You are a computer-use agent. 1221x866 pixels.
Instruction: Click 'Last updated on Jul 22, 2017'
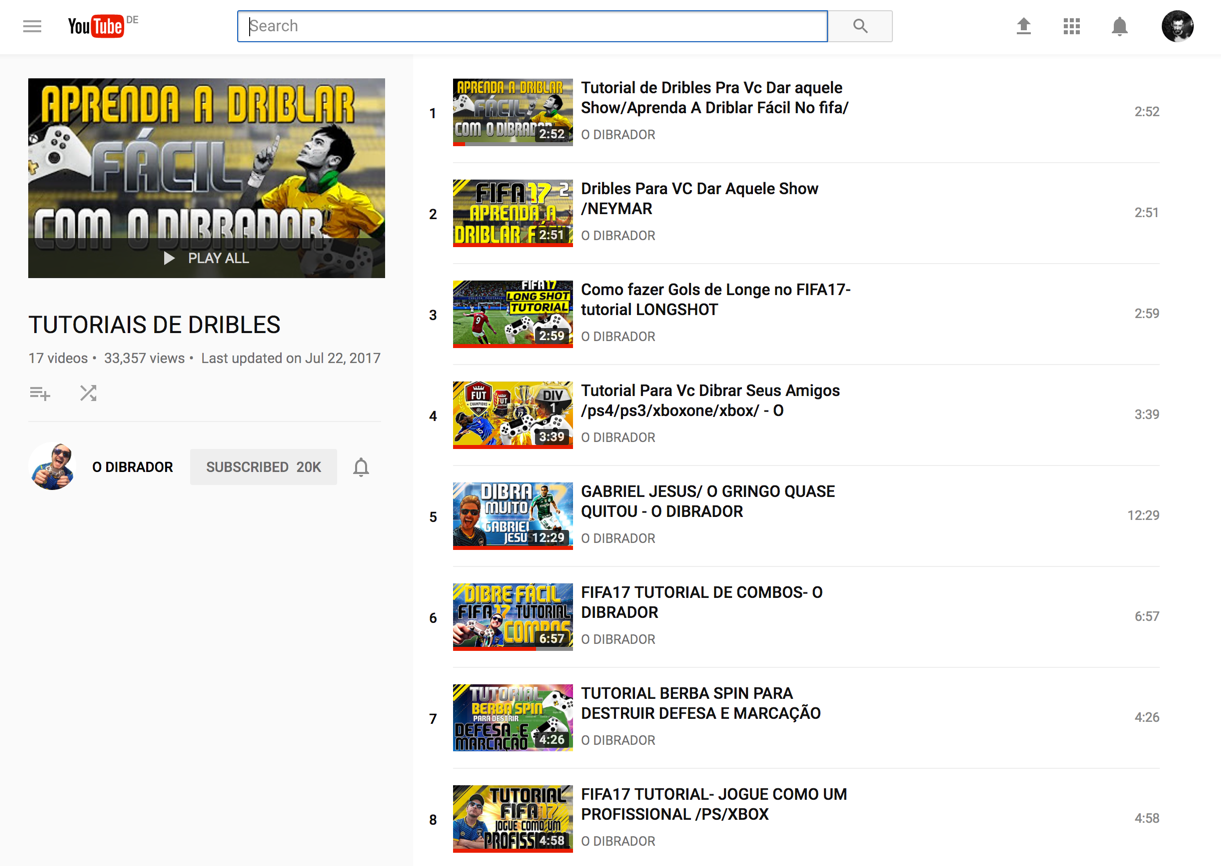(x=291, y=358)
